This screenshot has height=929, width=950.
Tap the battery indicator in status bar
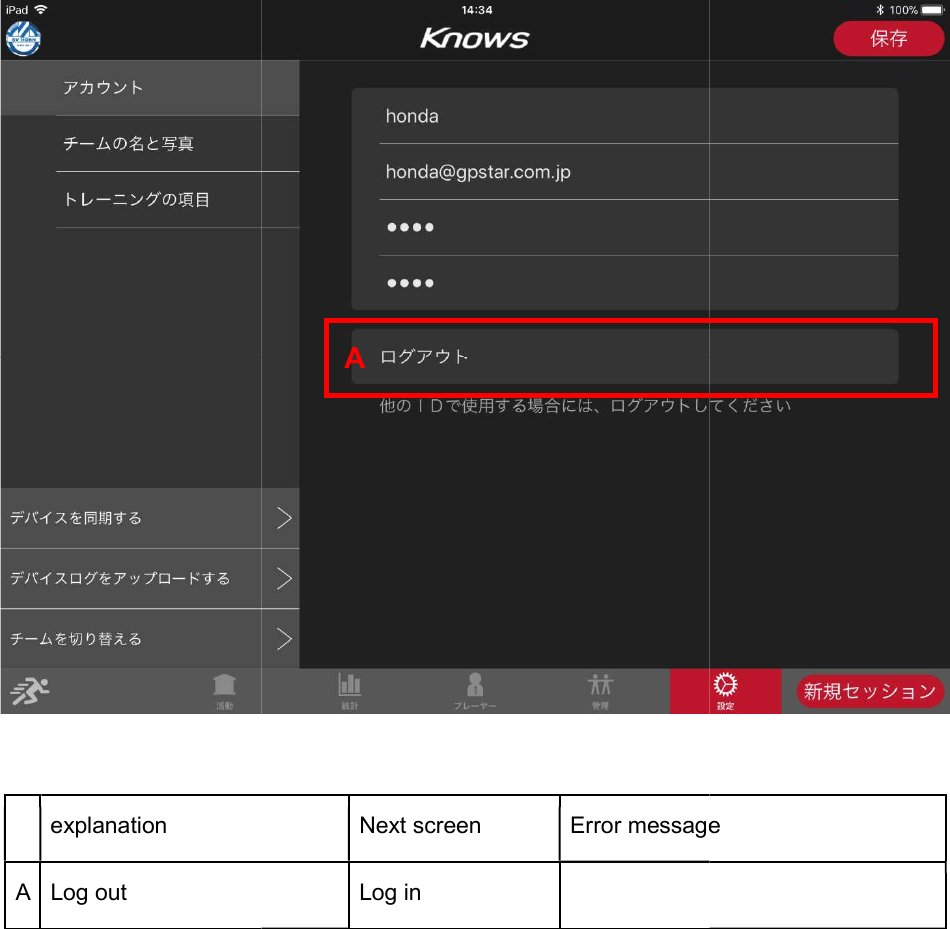932,10
